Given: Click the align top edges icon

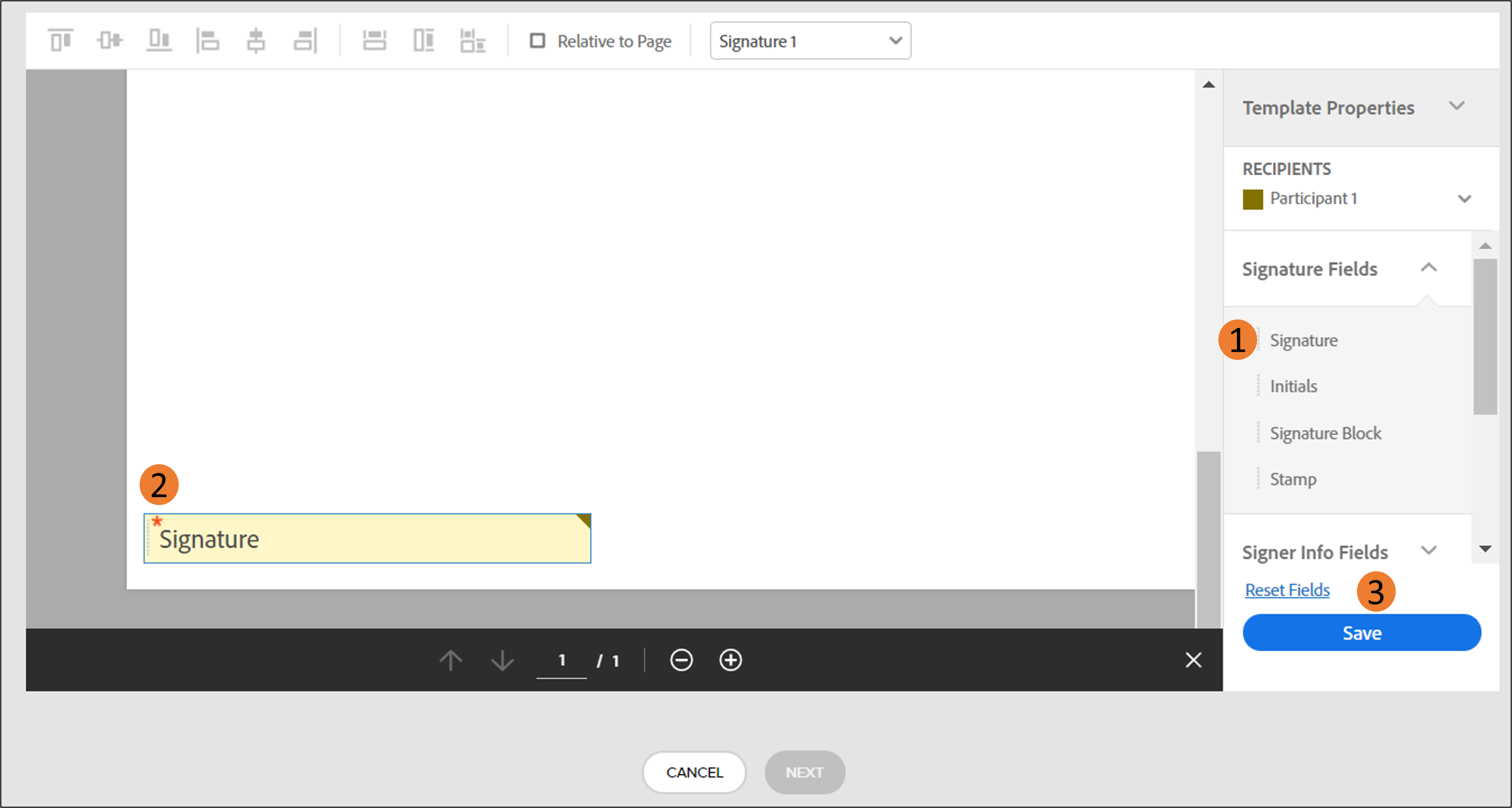Looking at the screenshot, I should 60,40.
